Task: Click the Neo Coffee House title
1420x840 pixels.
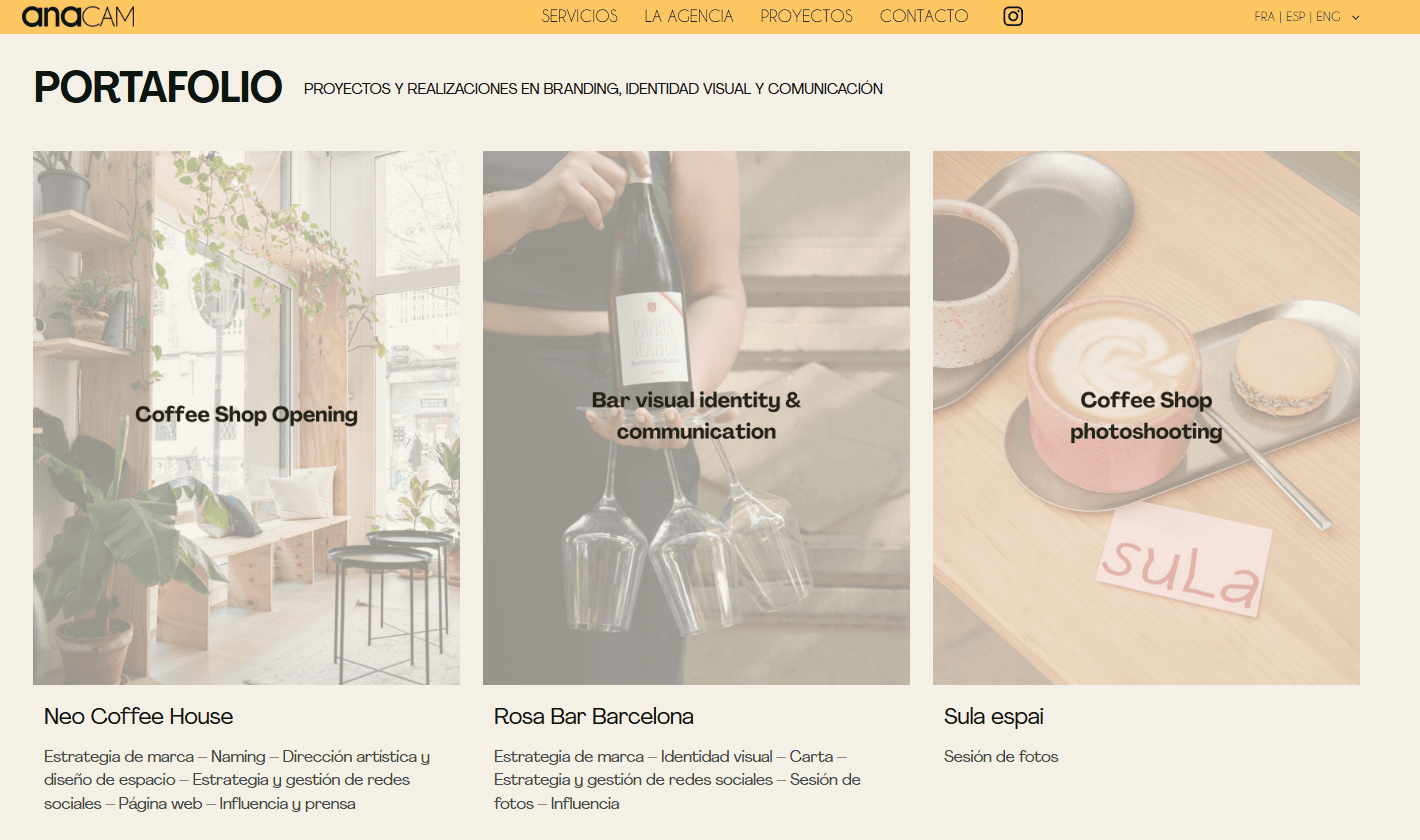Action: [138, 717]
